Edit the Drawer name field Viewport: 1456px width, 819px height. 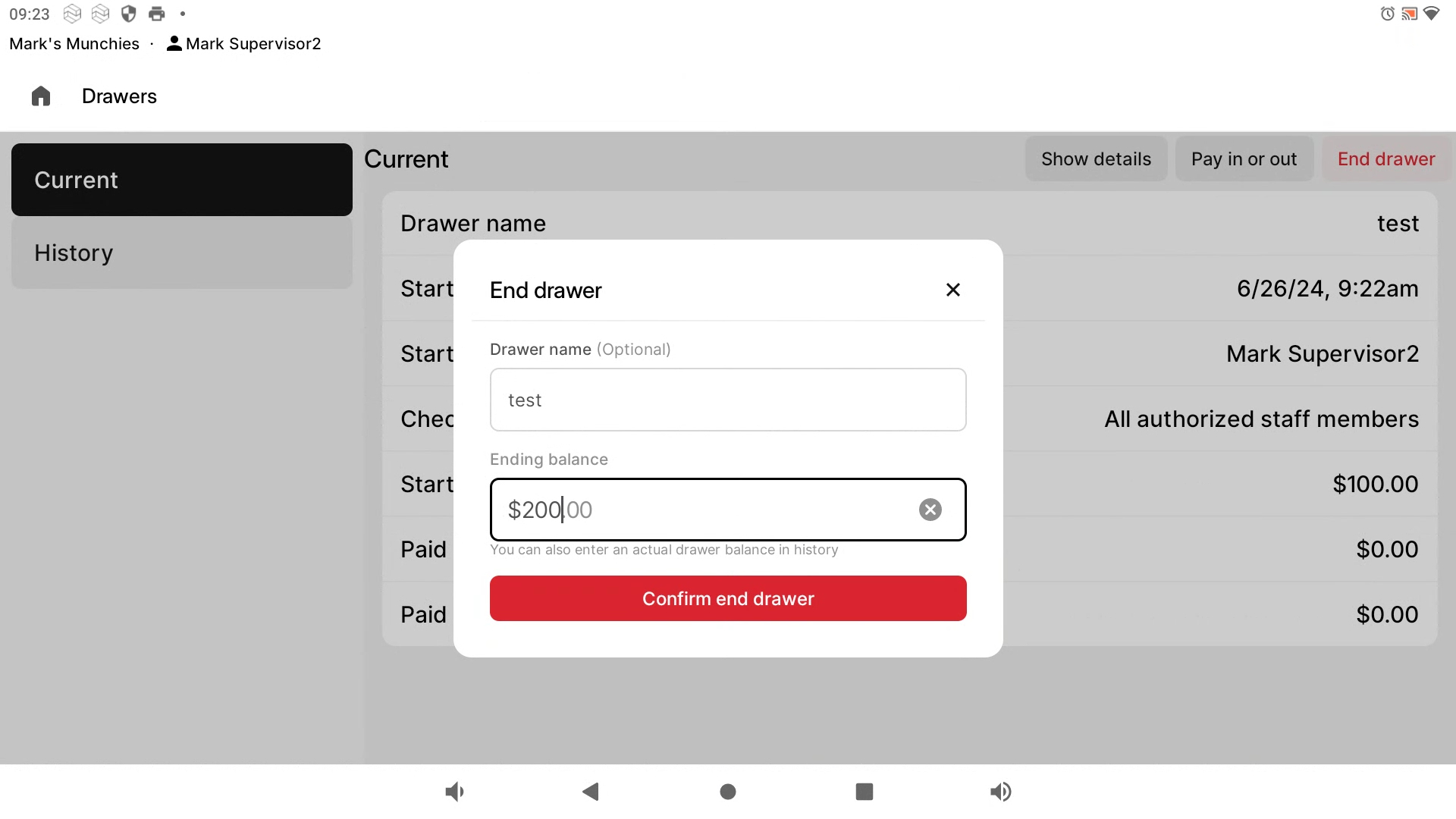pos(728,400)
